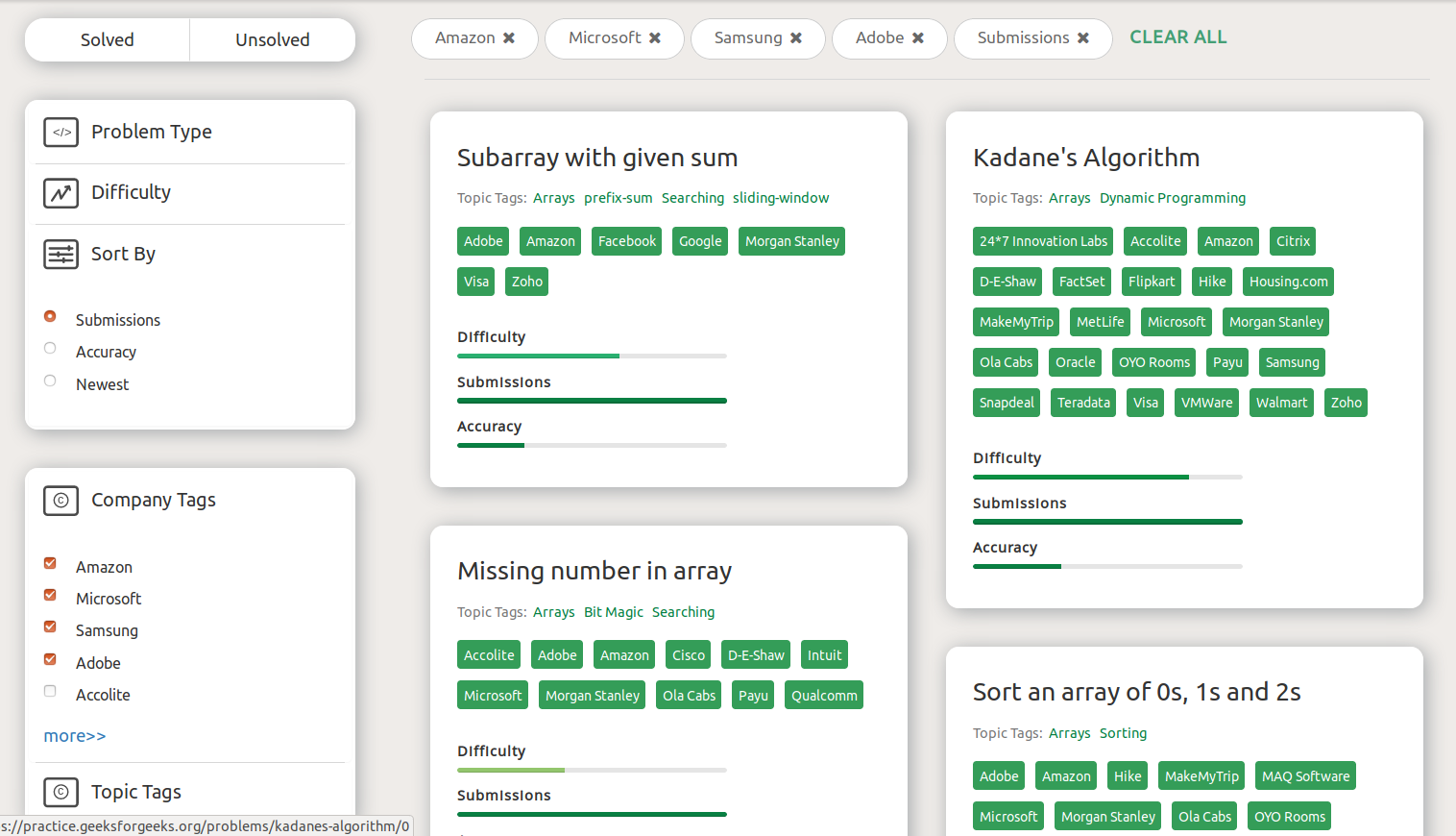Uncheck the Microsoft company checkbox
The image size is (1456, 836).
(50, 595)
